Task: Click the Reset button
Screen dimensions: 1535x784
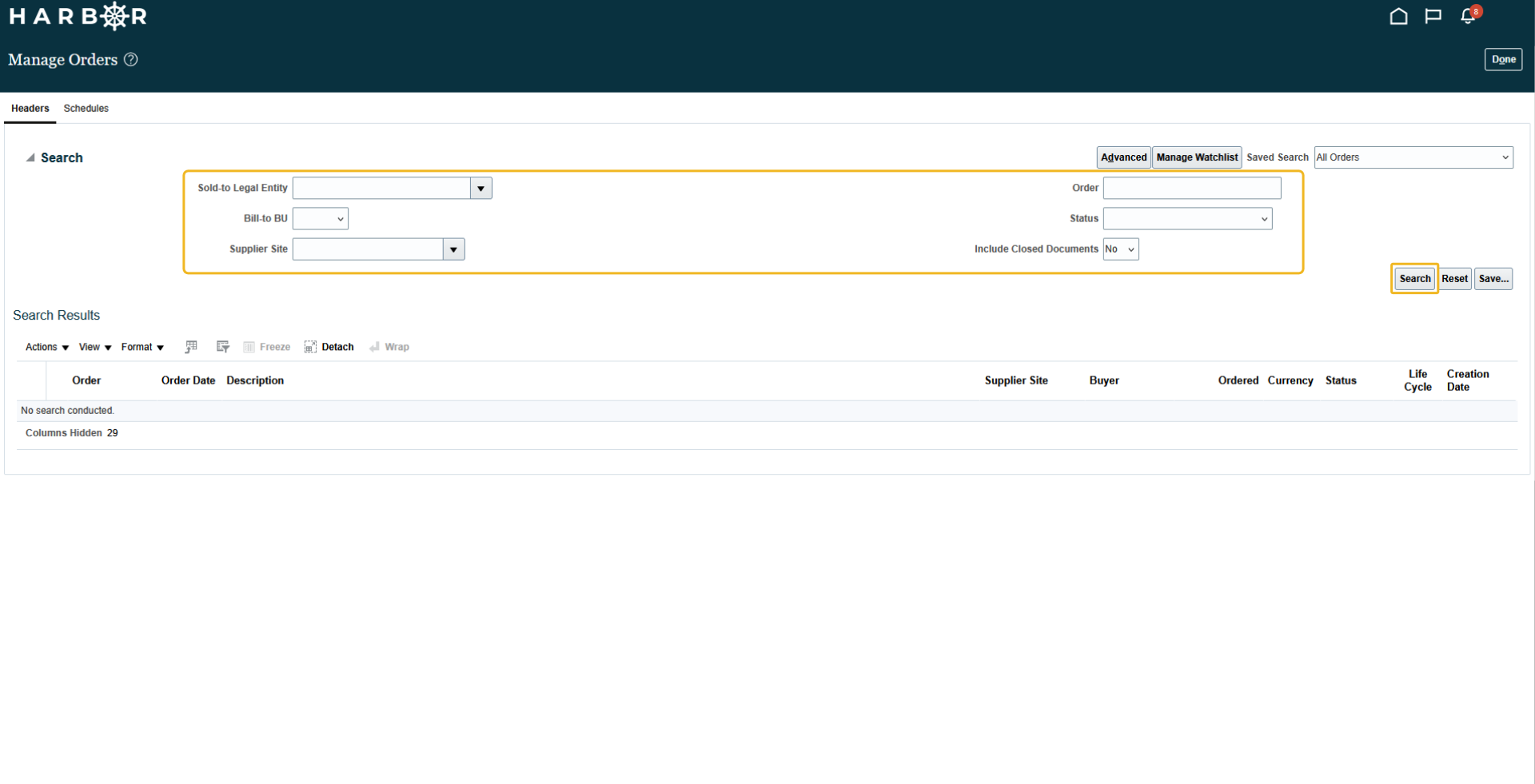Action: 1454,279
